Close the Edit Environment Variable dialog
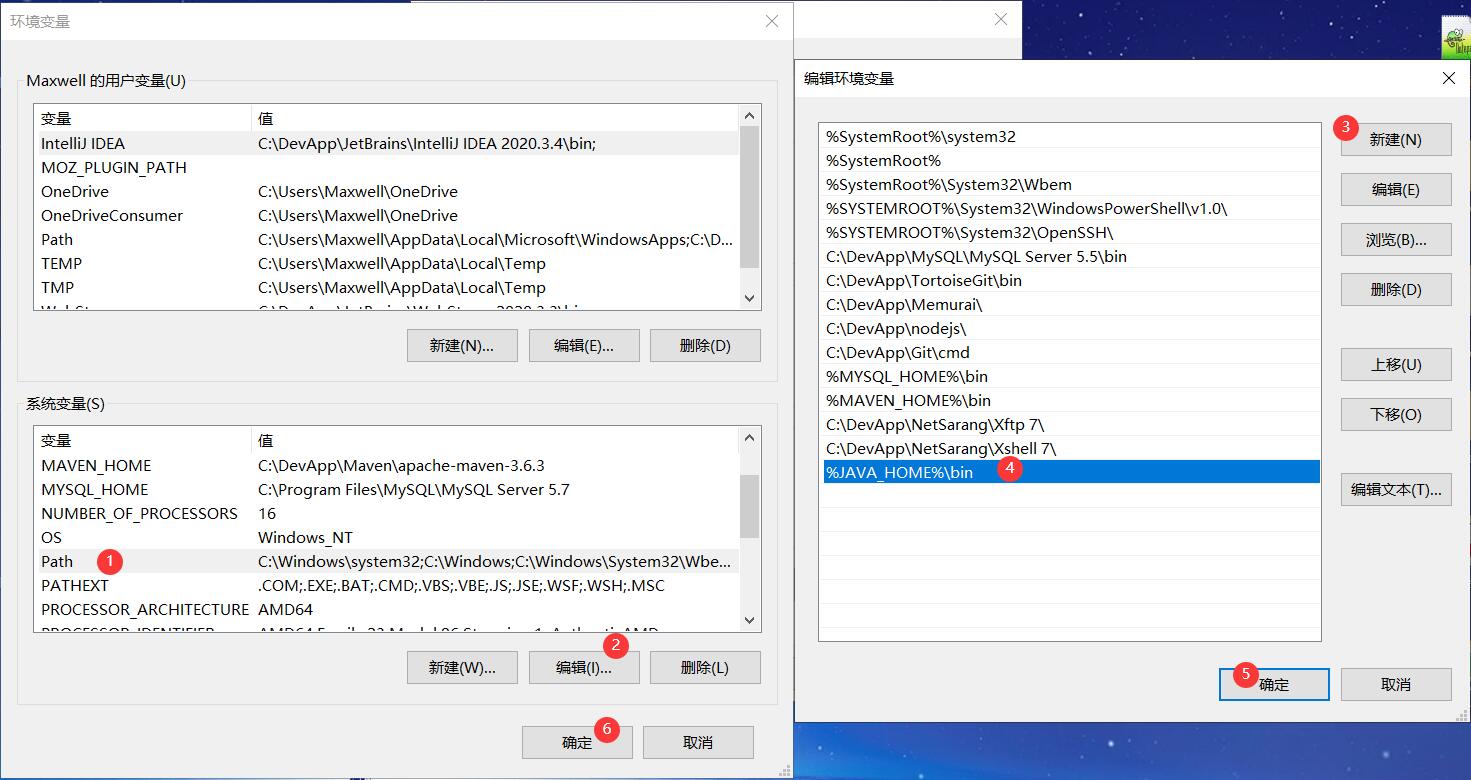 click(x=1448, y=78)
